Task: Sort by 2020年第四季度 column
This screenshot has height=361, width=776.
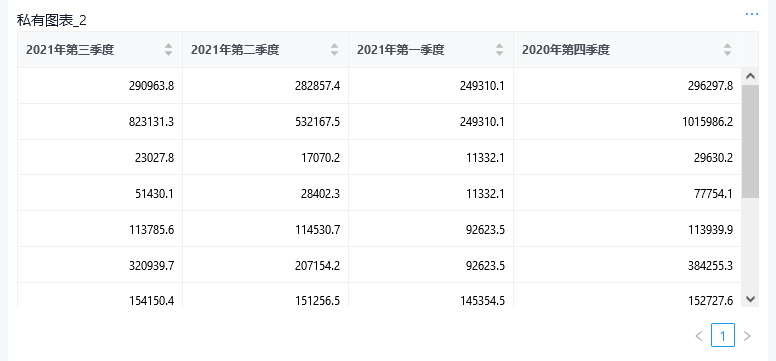Action: [727, 50]
